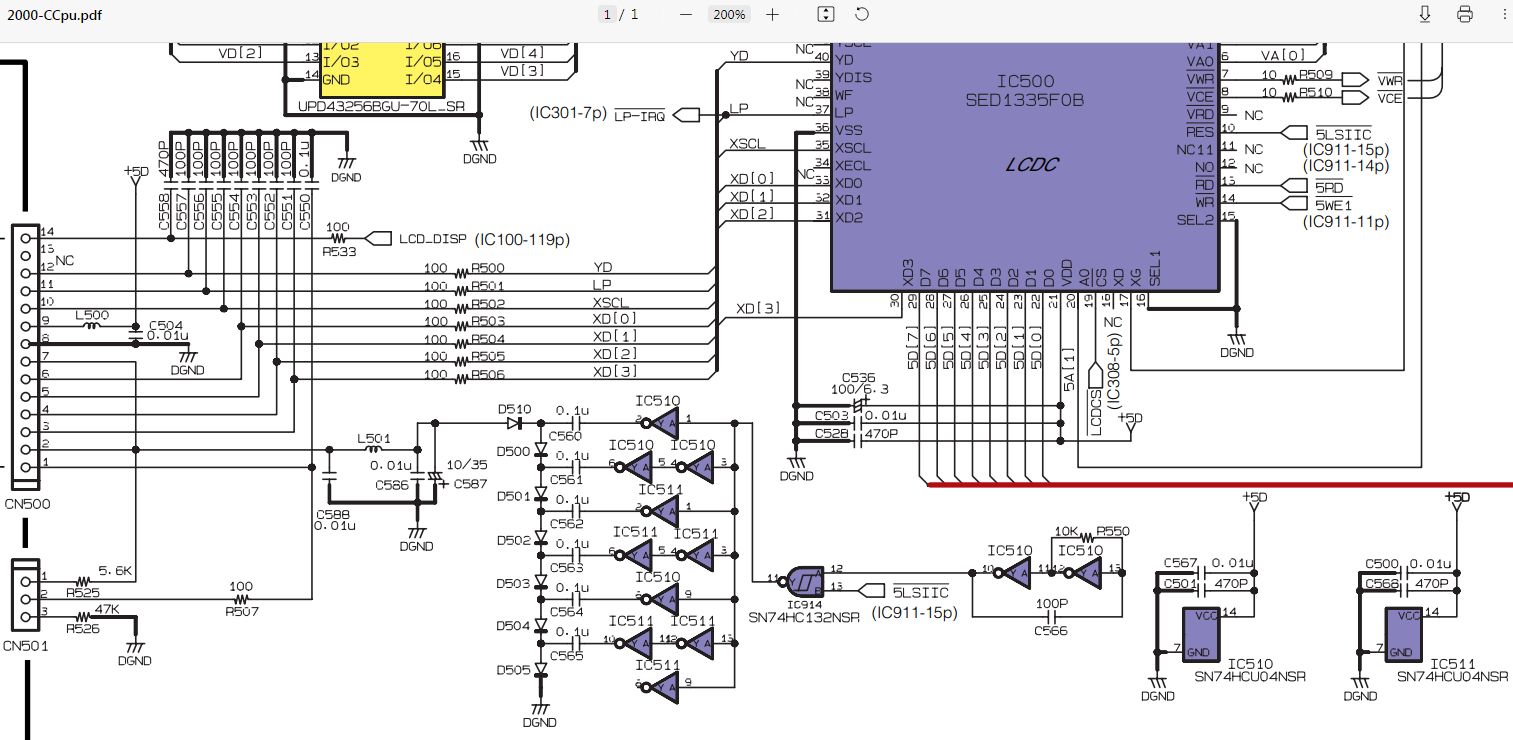This screenshot has height=740, width=1513.
Task: Click resistor label R525
Action: (83, 592)
